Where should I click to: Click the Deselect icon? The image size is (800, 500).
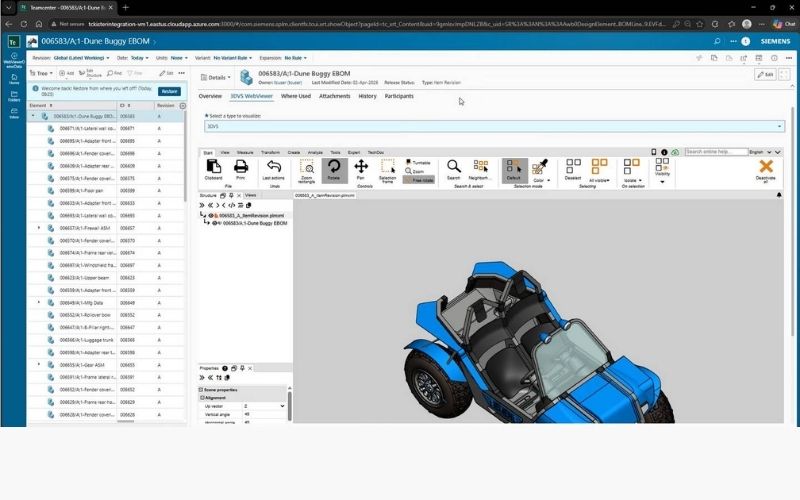(573, 166)
